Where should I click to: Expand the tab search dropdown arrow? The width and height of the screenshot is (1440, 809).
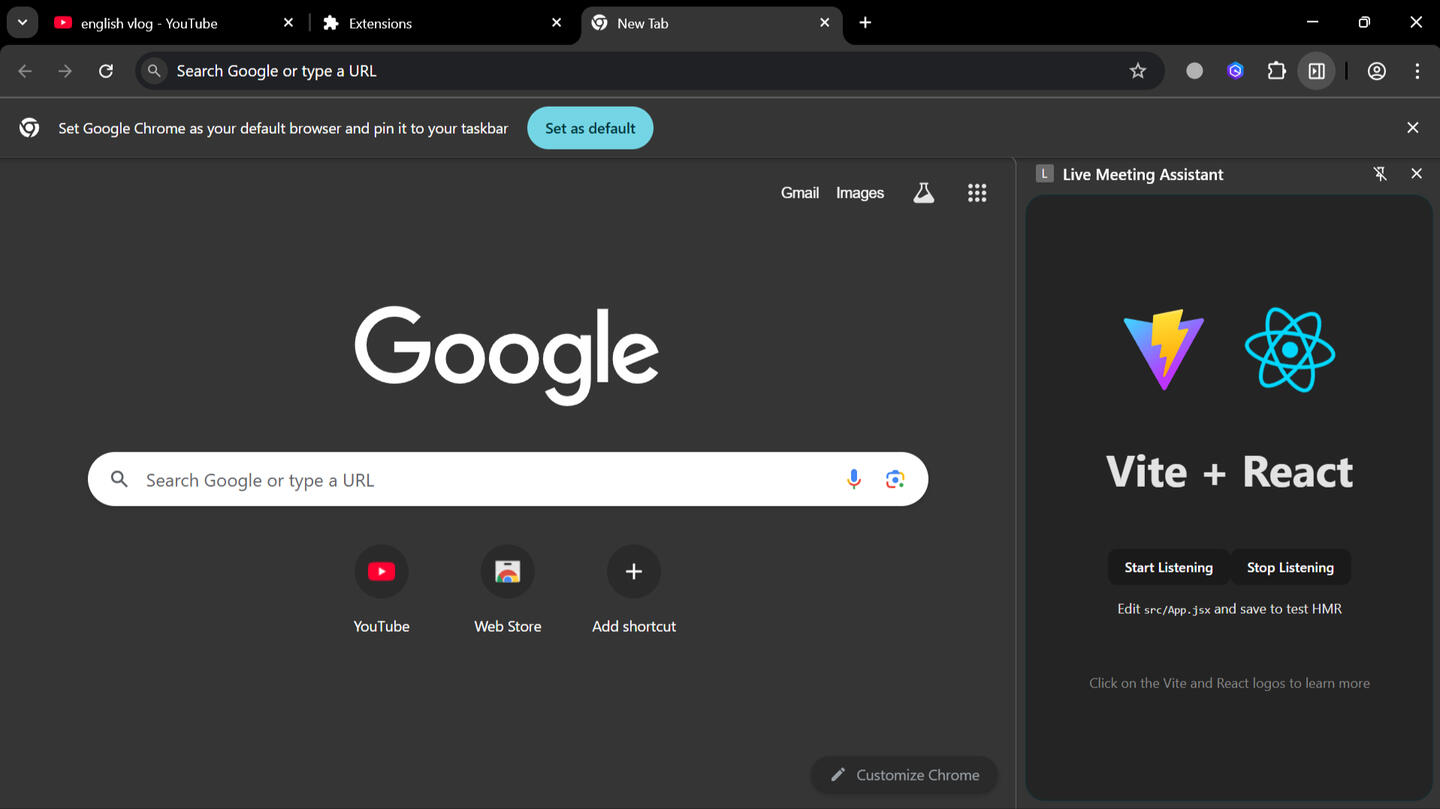coord(22,22)
